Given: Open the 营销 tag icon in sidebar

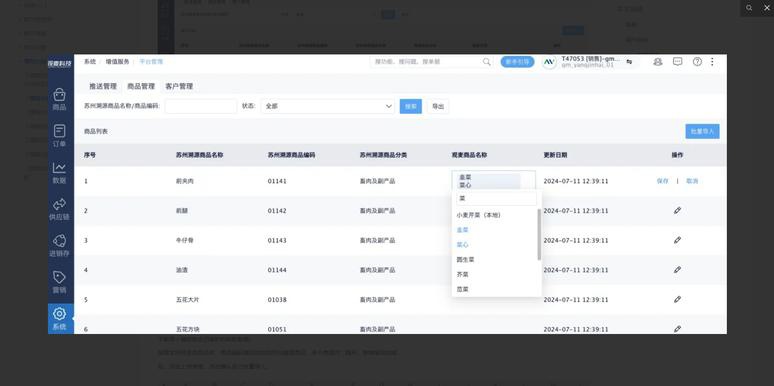Looking at the screenshot, I should (x=59, y=282).
